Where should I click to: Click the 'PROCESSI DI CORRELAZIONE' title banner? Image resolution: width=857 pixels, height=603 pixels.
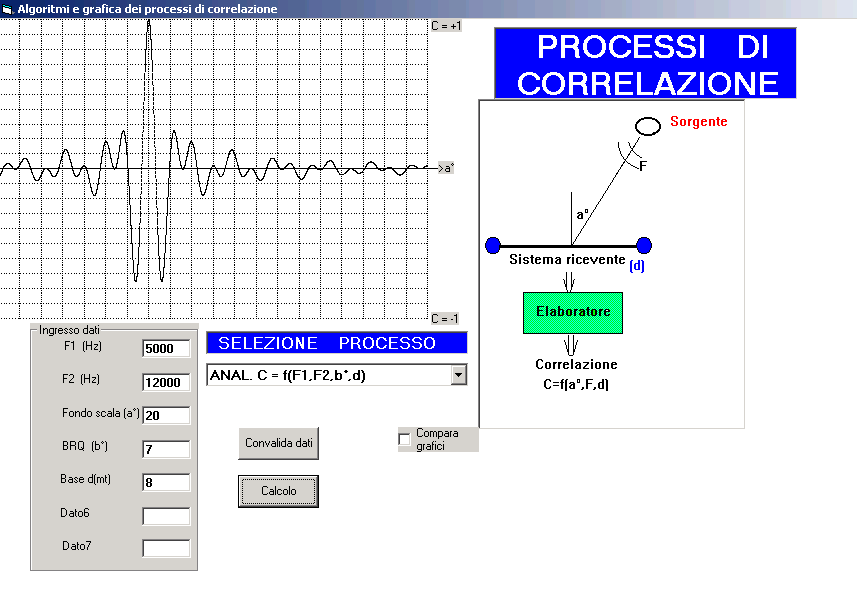click(645, 63)
